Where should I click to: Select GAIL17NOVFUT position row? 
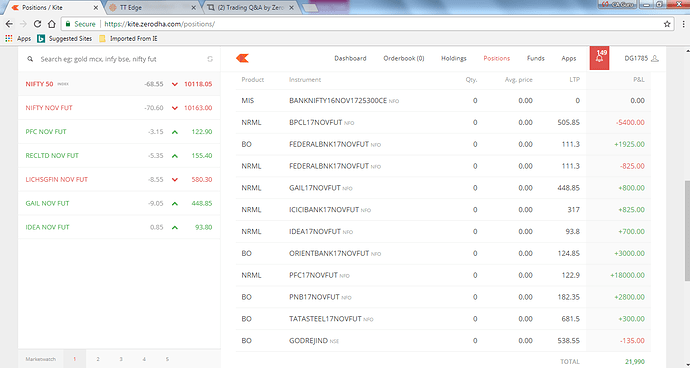(x=443, y=188)
